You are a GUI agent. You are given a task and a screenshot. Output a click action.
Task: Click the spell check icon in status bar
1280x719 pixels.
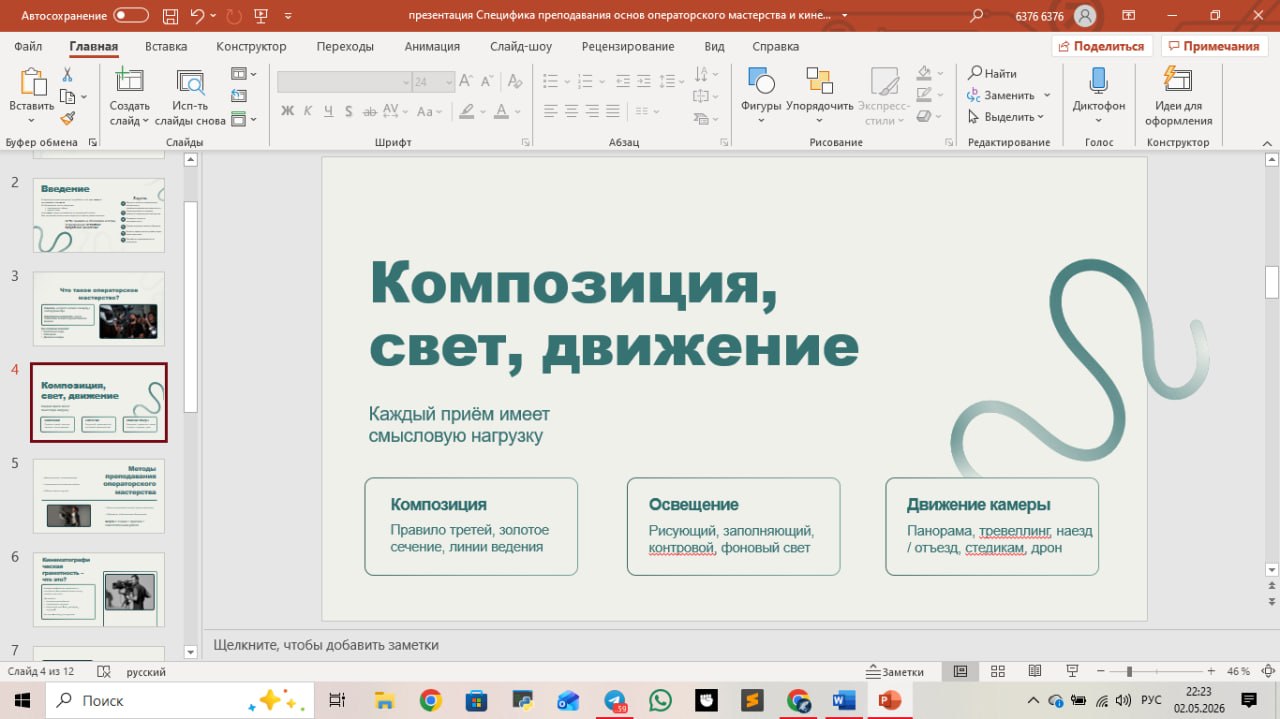click(102, 672)
